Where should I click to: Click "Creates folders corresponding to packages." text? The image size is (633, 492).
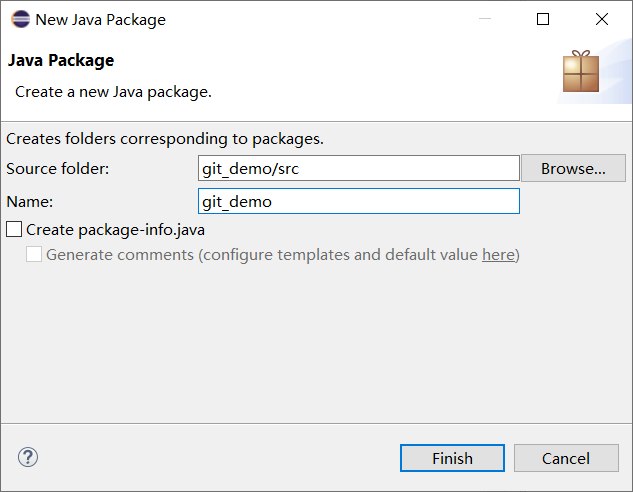[x=165, y=139]
